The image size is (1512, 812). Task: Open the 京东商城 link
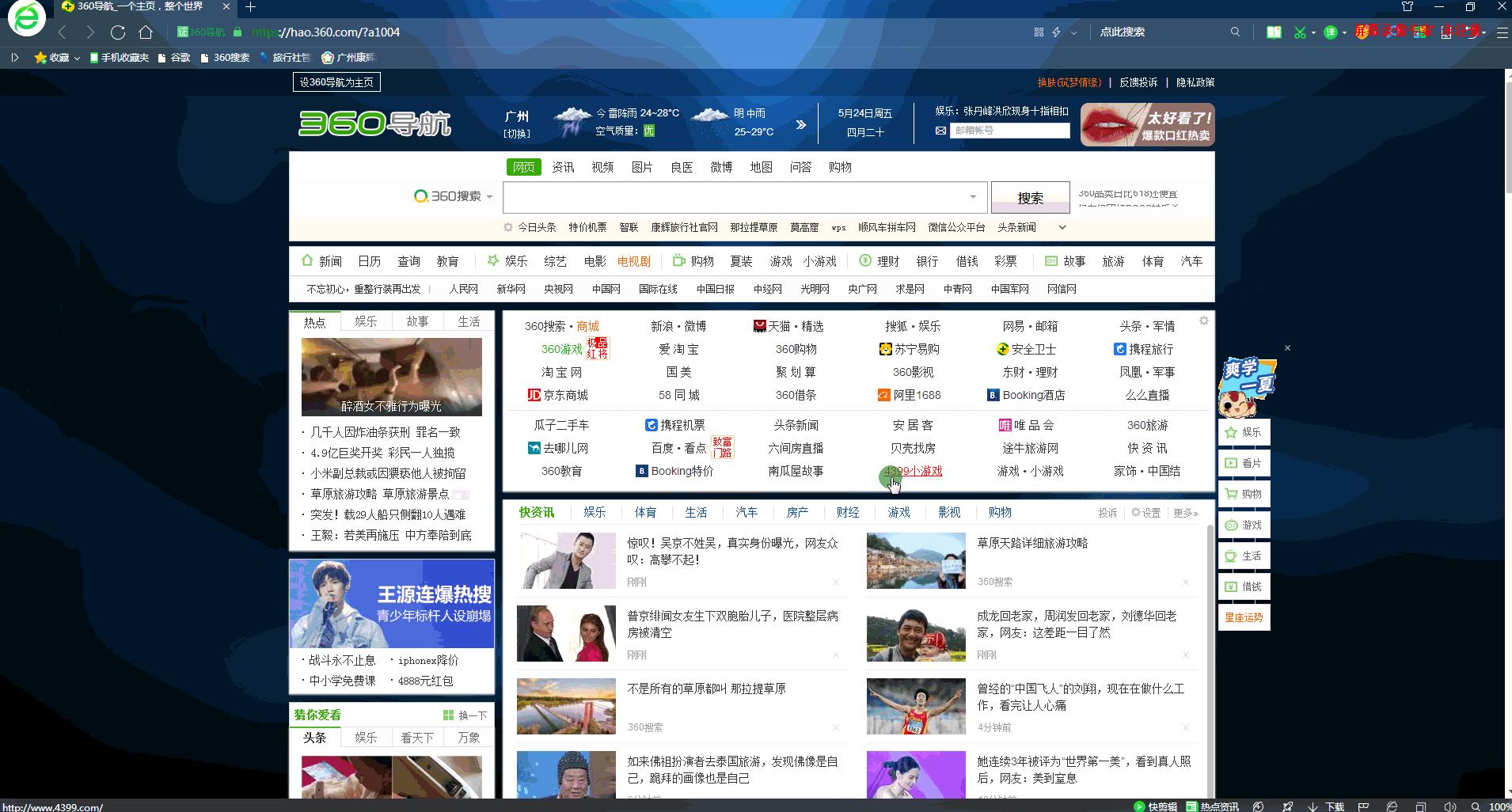coord(566,395)
